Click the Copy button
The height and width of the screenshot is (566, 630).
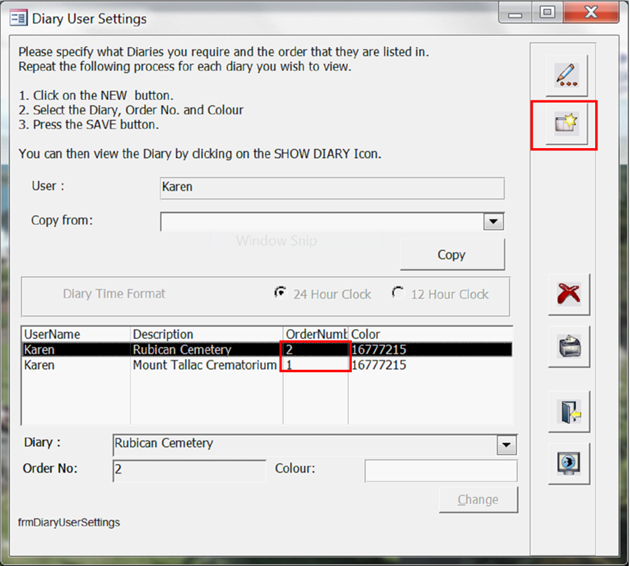[x=452, y=255]
